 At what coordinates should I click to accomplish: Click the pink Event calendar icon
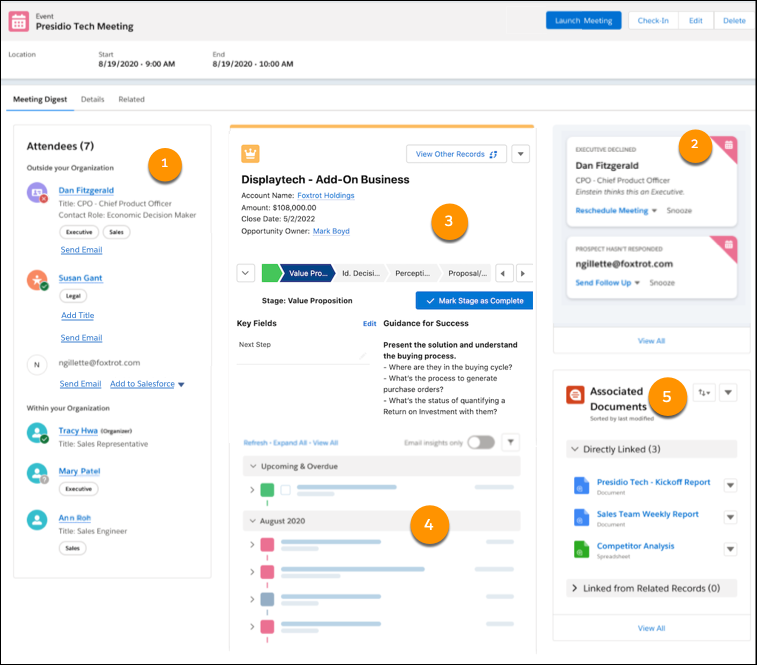pos(19,22)
